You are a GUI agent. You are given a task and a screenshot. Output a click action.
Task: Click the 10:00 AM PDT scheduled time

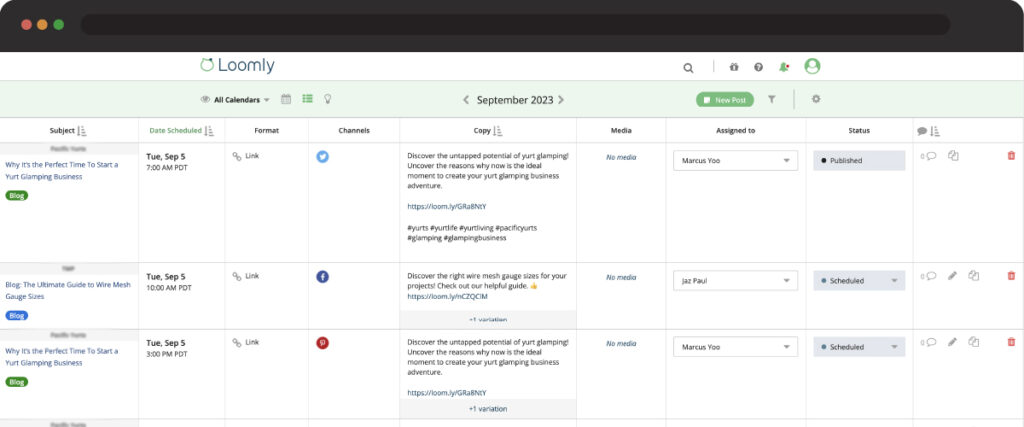pyautogui.click(x=169, y=288)
